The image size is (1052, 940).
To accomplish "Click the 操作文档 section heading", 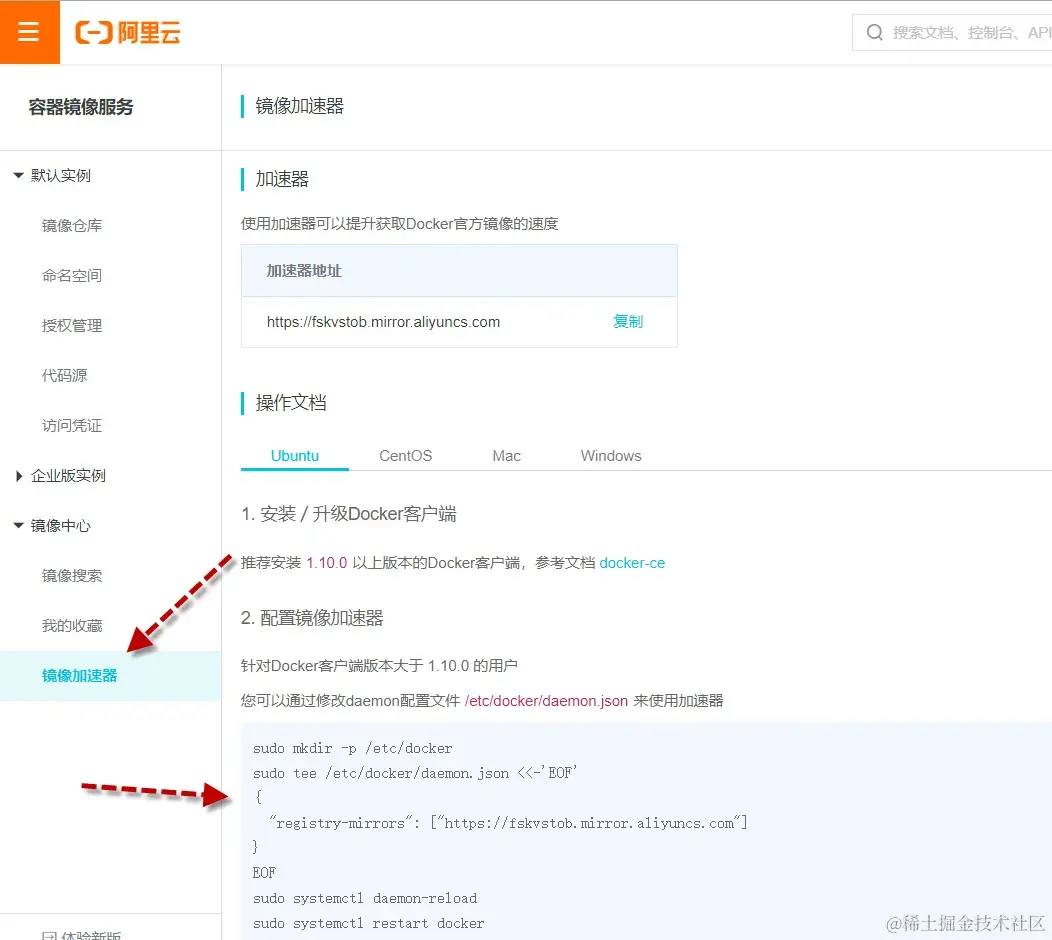I will [x=291, y=403].
